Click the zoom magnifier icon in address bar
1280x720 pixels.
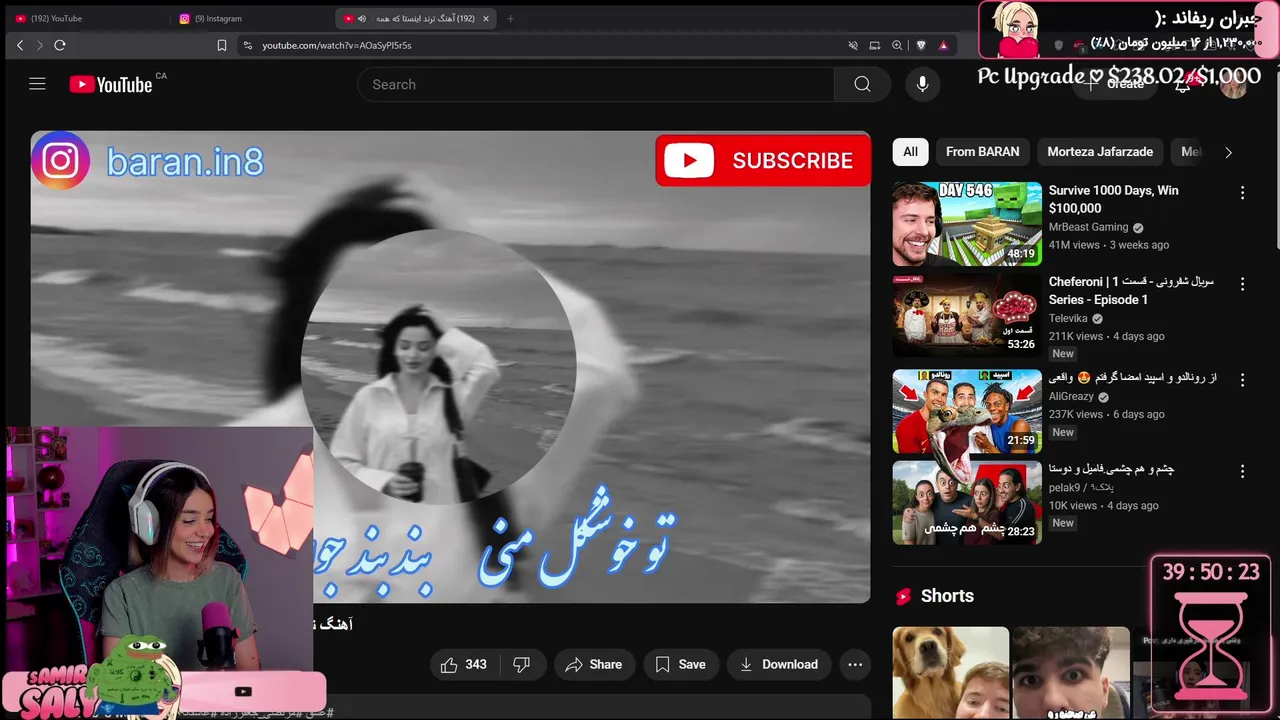coord(897,45)
